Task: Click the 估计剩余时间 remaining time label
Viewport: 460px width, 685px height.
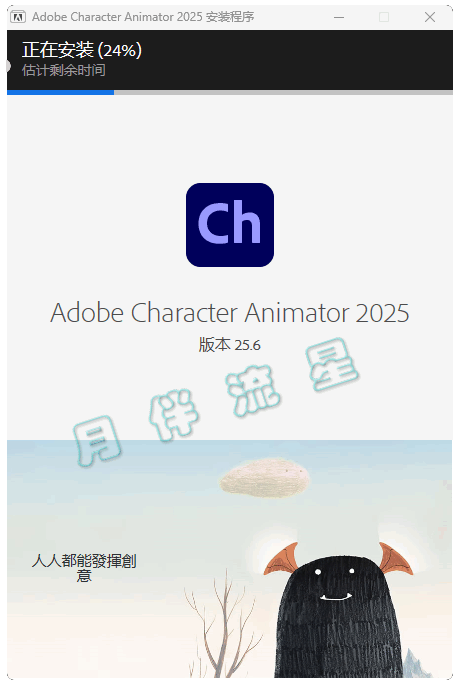Action: pos(64,70)
